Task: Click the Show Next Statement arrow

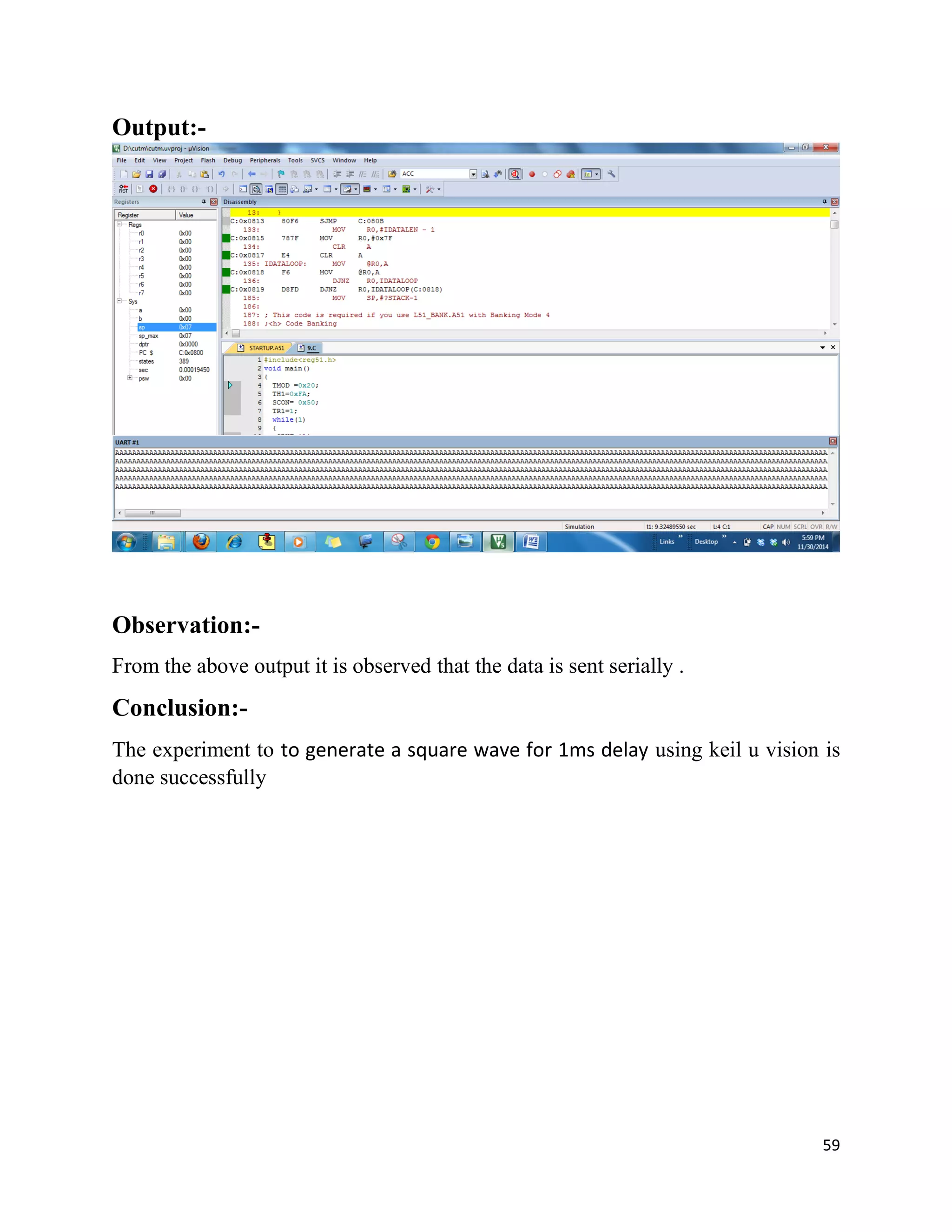Action: 226,190
